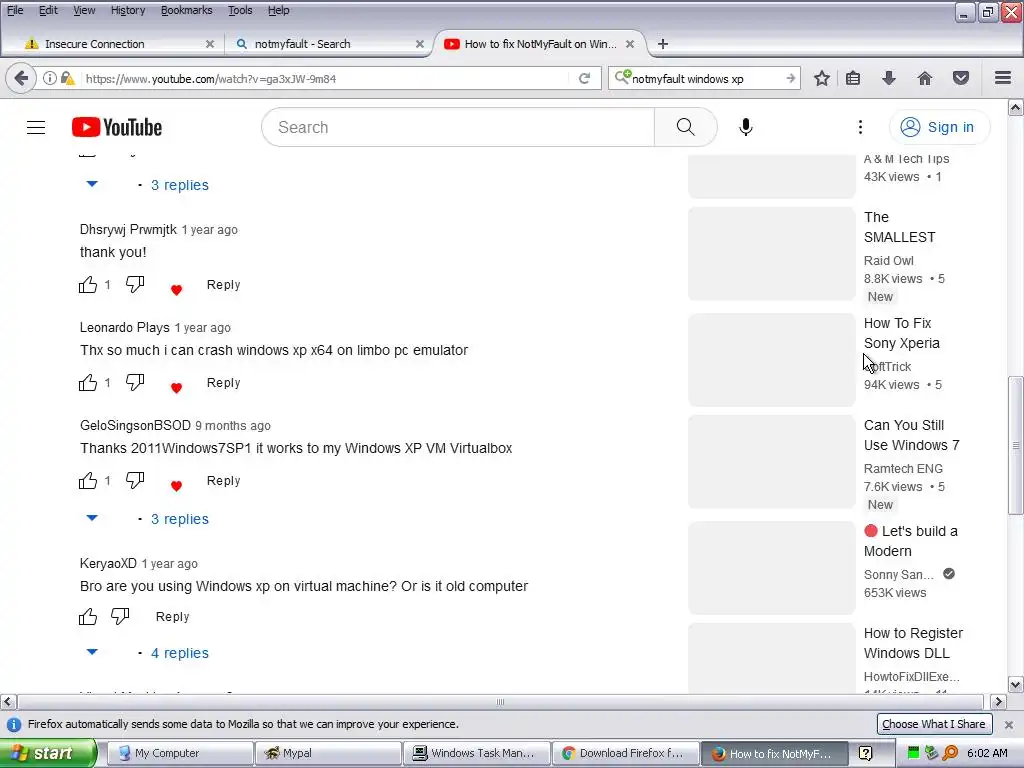Click horizontal scrollbar right arrow
The width and height of the screenshot is (1024, 768).
click(x=998, y=701)
